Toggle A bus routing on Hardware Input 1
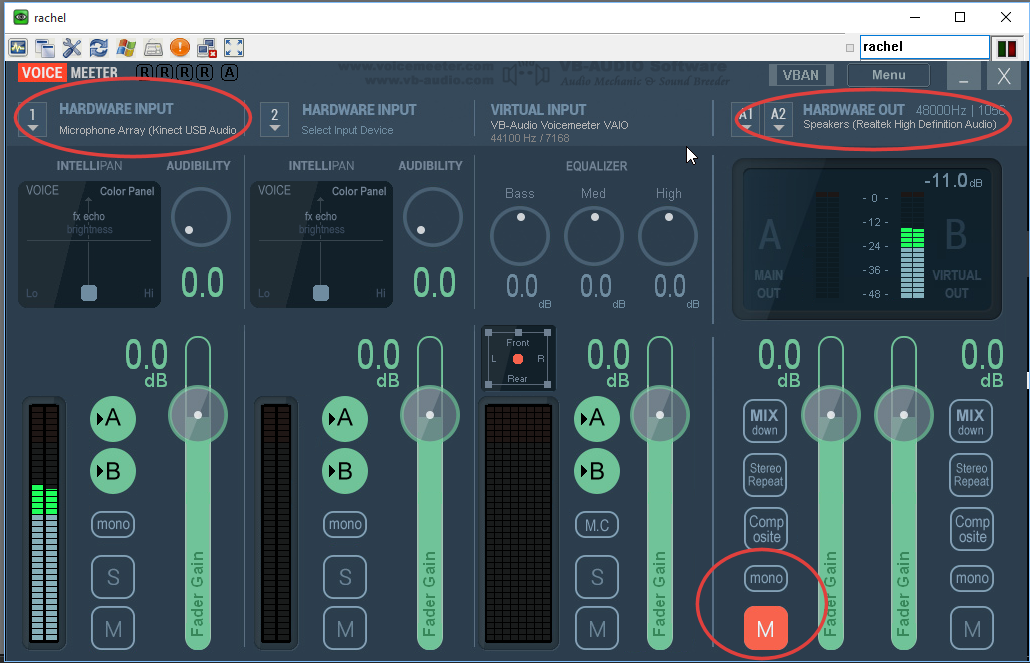 click(113, 418)
